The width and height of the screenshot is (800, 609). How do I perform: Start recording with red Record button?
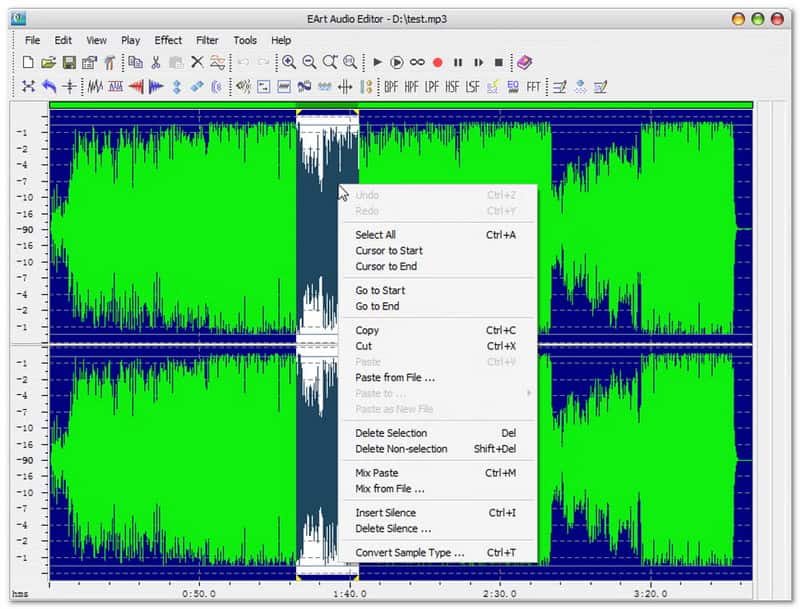[x=437, y=62]
